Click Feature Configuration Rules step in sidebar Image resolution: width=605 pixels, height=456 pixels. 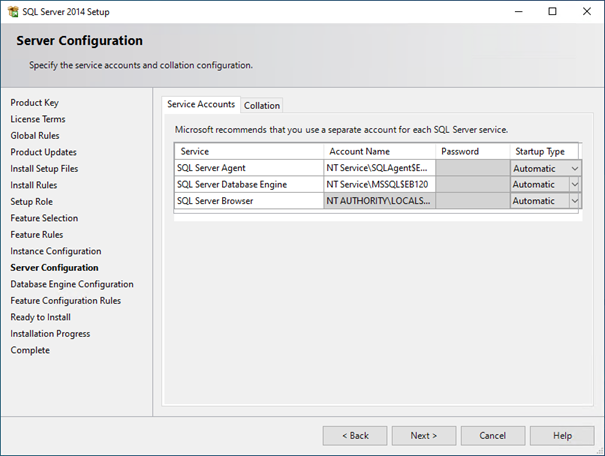66,301
